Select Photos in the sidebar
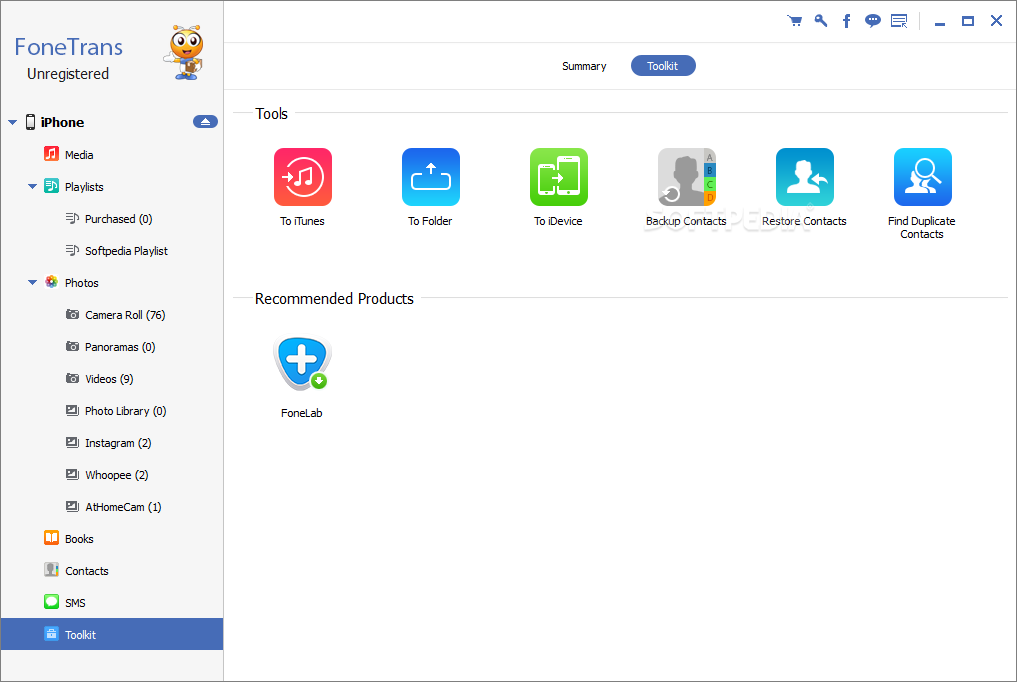Image resolution: width=1017 pixels, height=682 pixels. click(x=112, y=283)
